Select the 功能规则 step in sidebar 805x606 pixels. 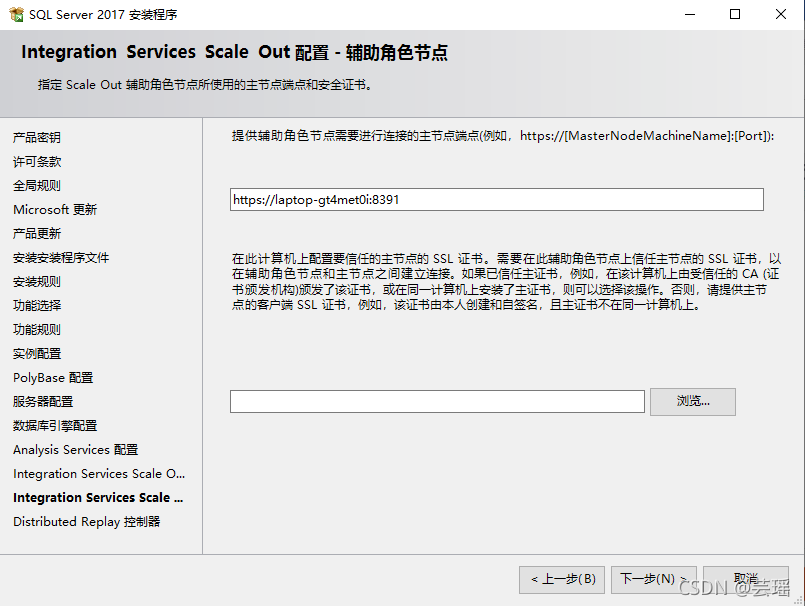37,330
